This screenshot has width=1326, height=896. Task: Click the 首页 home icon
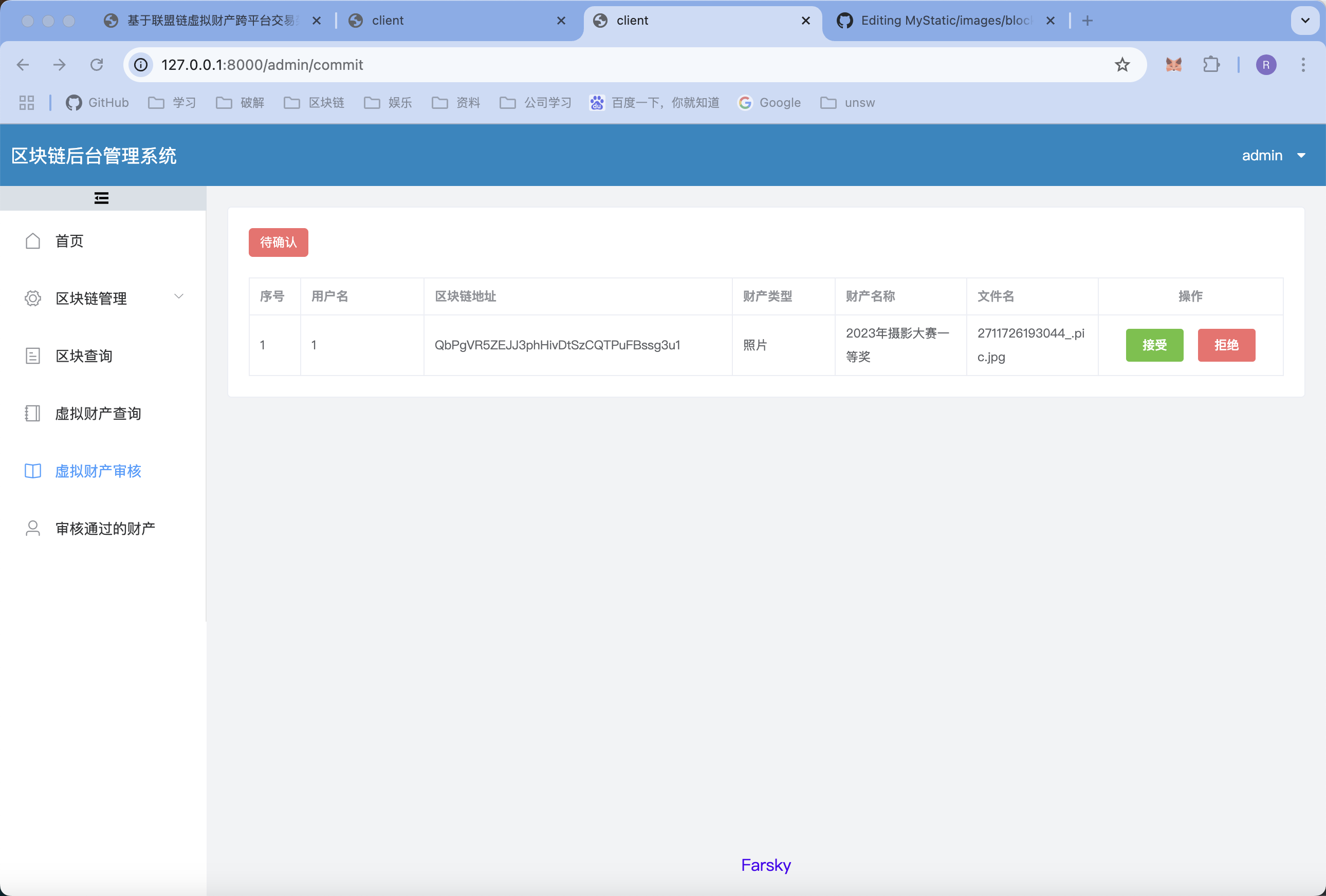(33, 240)
